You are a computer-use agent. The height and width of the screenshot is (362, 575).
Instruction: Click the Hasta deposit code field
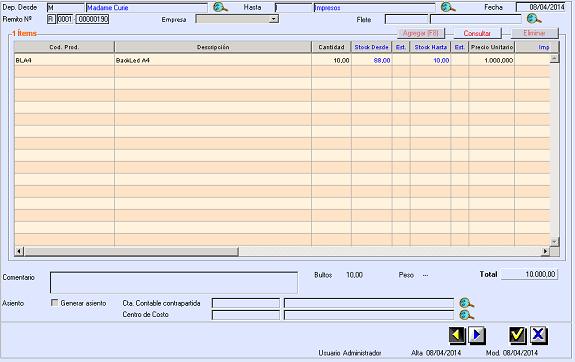(294, 8)
